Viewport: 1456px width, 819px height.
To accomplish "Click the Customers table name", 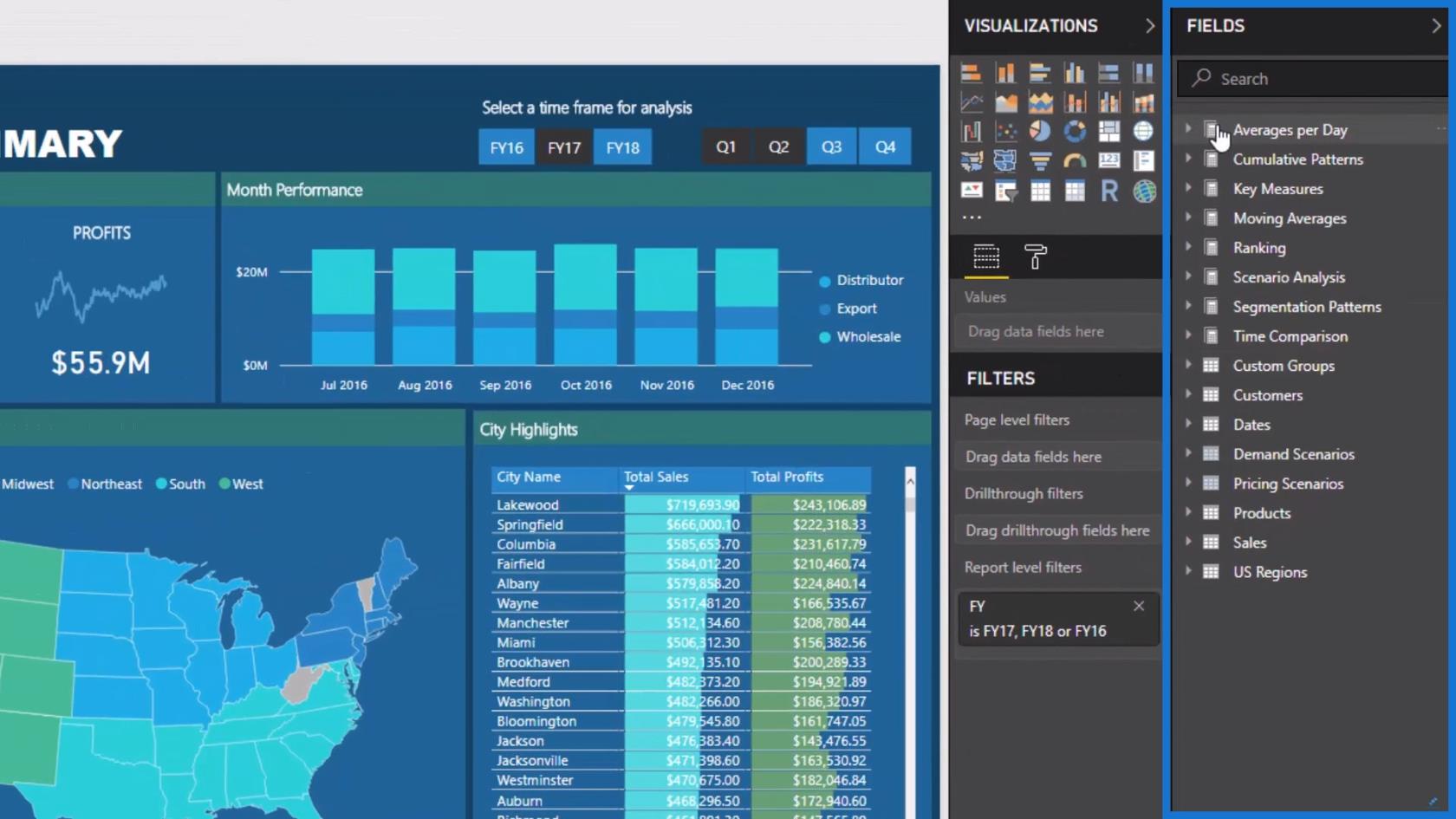I will pos(1268,395).
